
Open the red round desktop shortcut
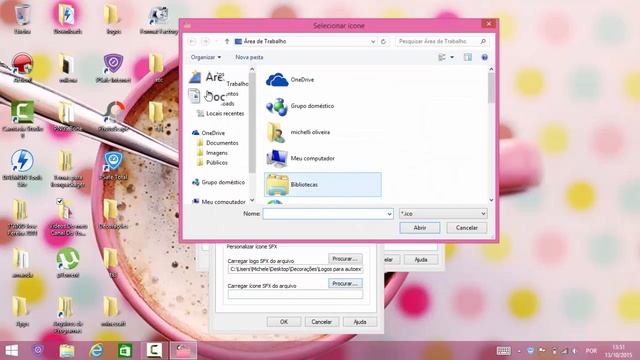(x=22, y=67)
